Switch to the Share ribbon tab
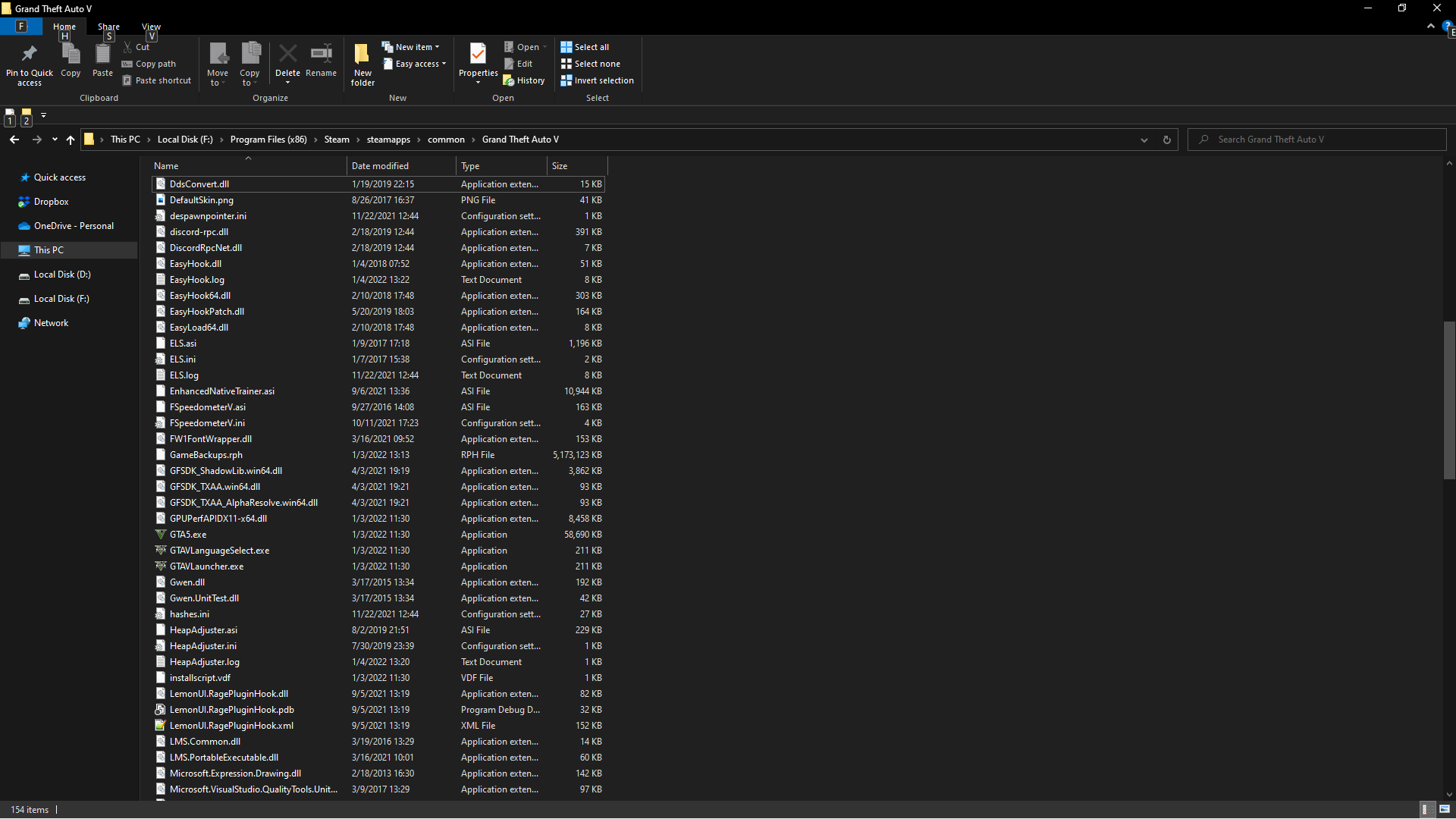The image size is (1456, 819). [x=108, y=27]
